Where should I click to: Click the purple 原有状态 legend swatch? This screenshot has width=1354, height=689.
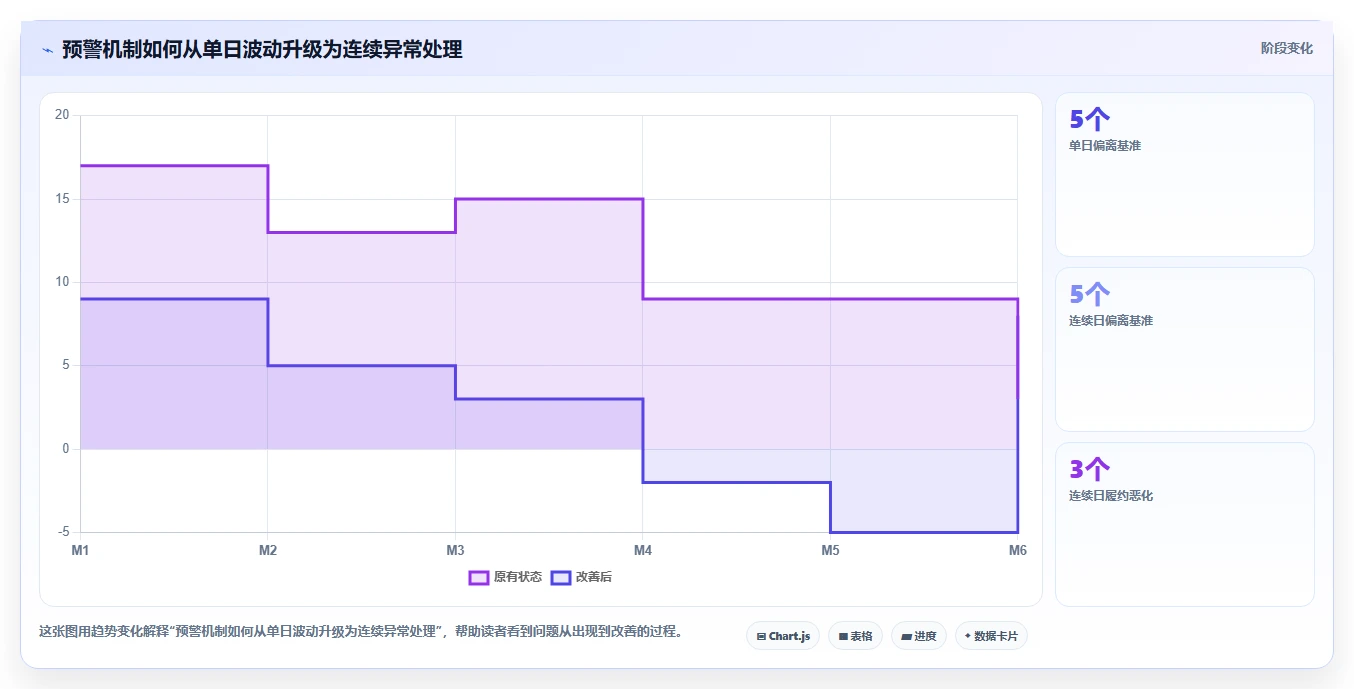click(479, 577)
